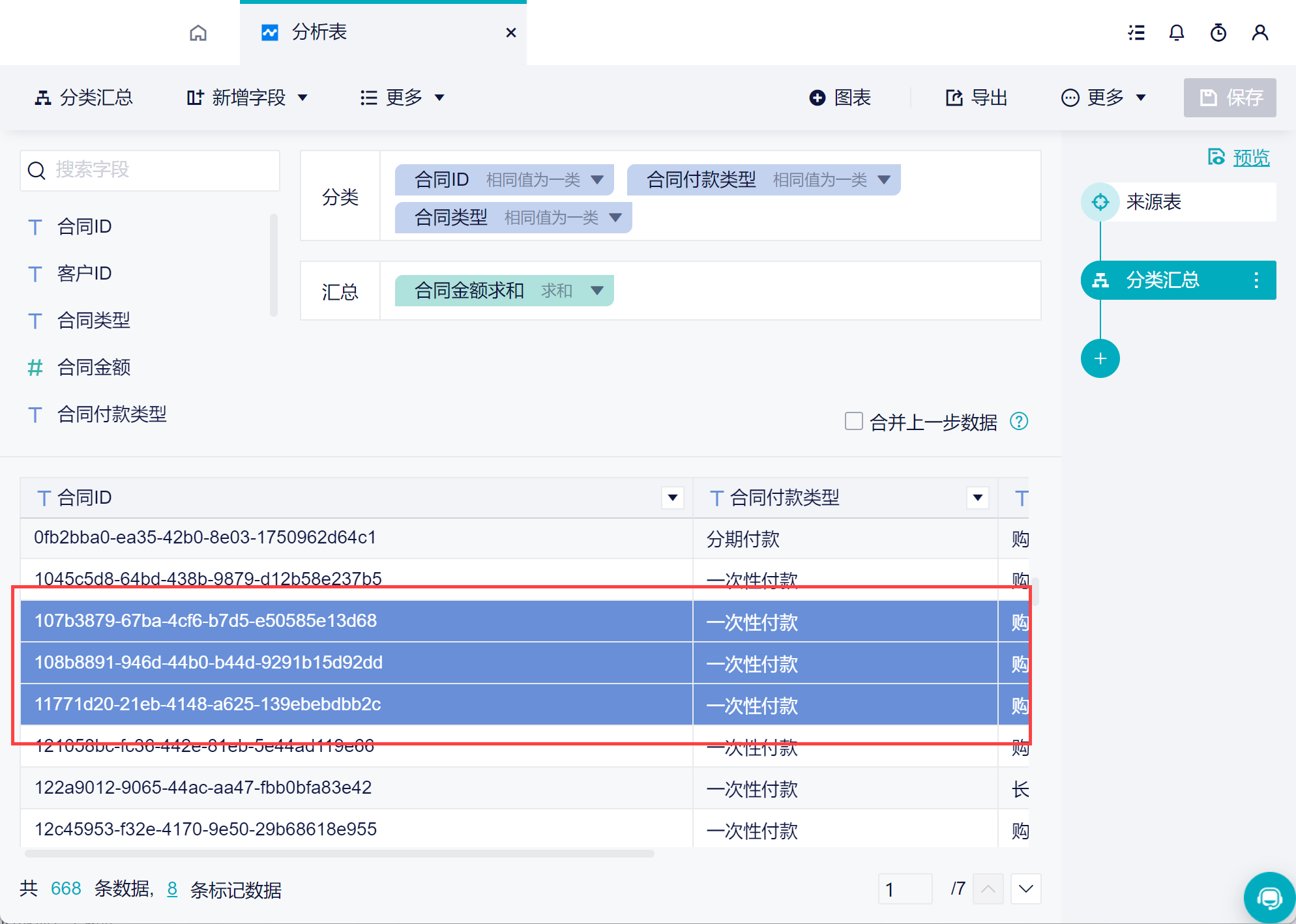Viewport: 1296px width, 924px height.
Task: Open the 合同付款类型 grouping dropdown
Action: point(884,180)
